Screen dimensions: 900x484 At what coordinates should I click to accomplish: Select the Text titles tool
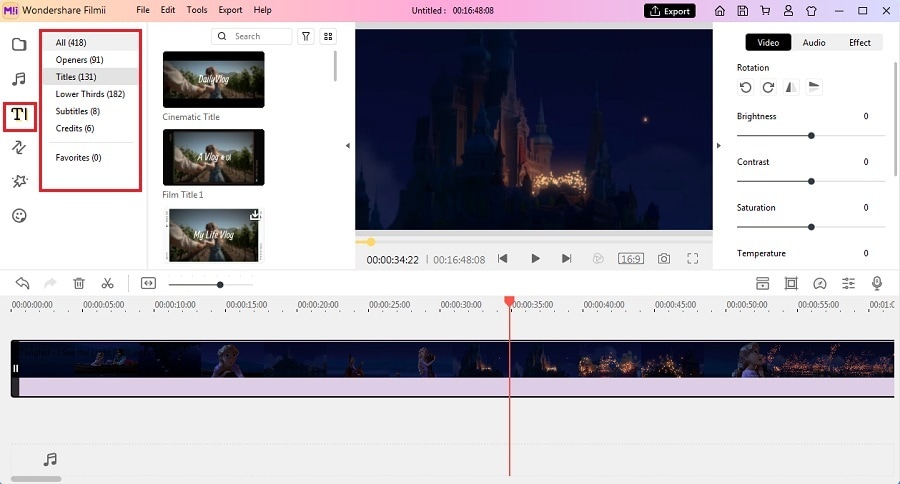click(x=20, y=114)
